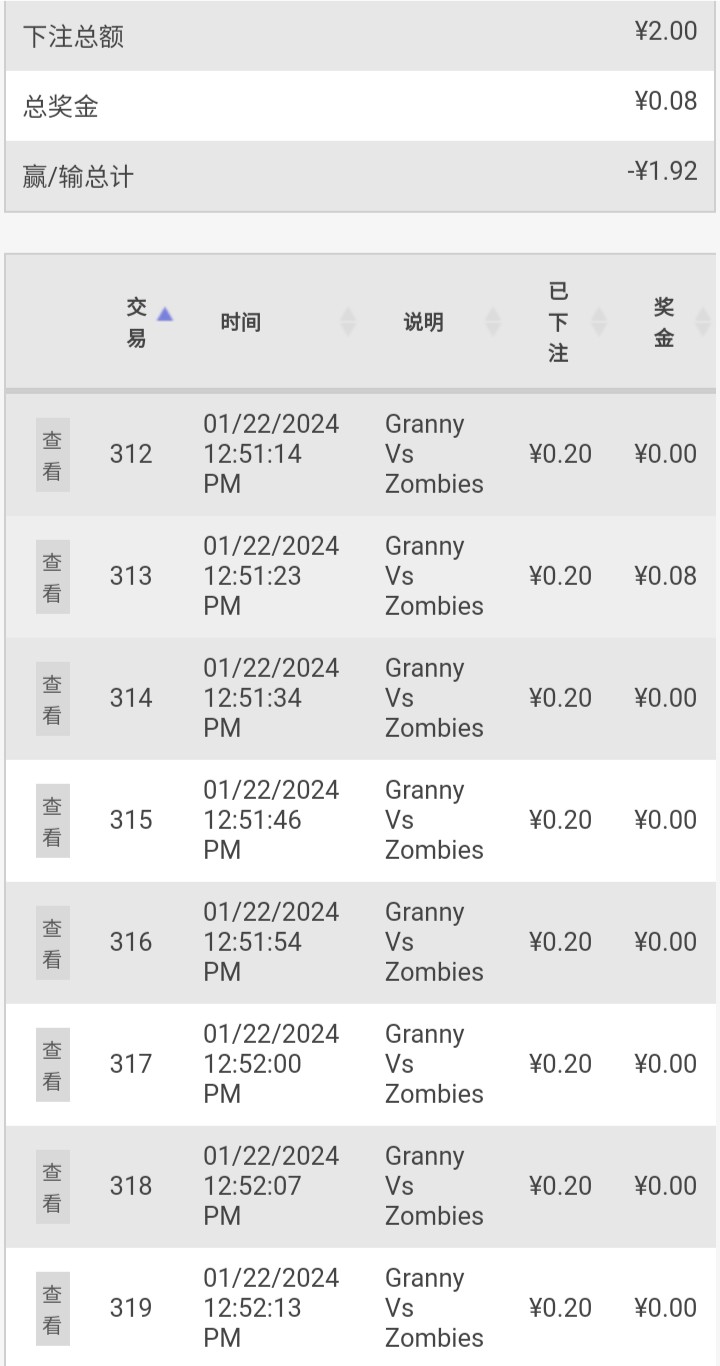Screen dimensions: 720x1366
Task: Click 查看 next to transaction 317
Action: coord(52,1065)
